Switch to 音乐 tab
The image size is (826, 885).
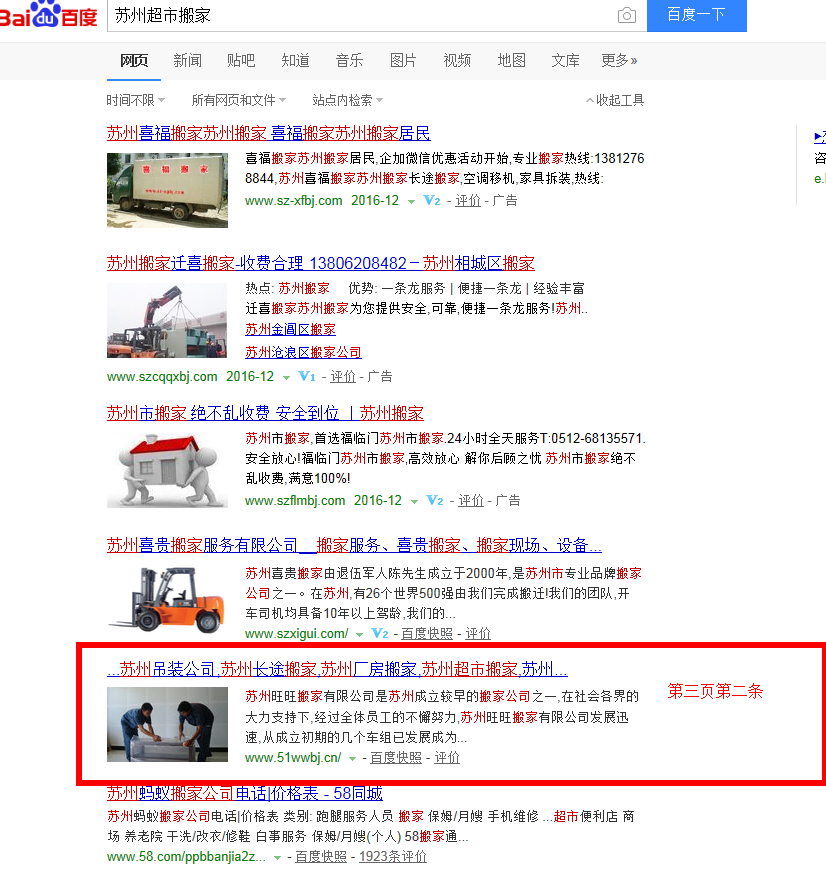[x=349, y=60]
